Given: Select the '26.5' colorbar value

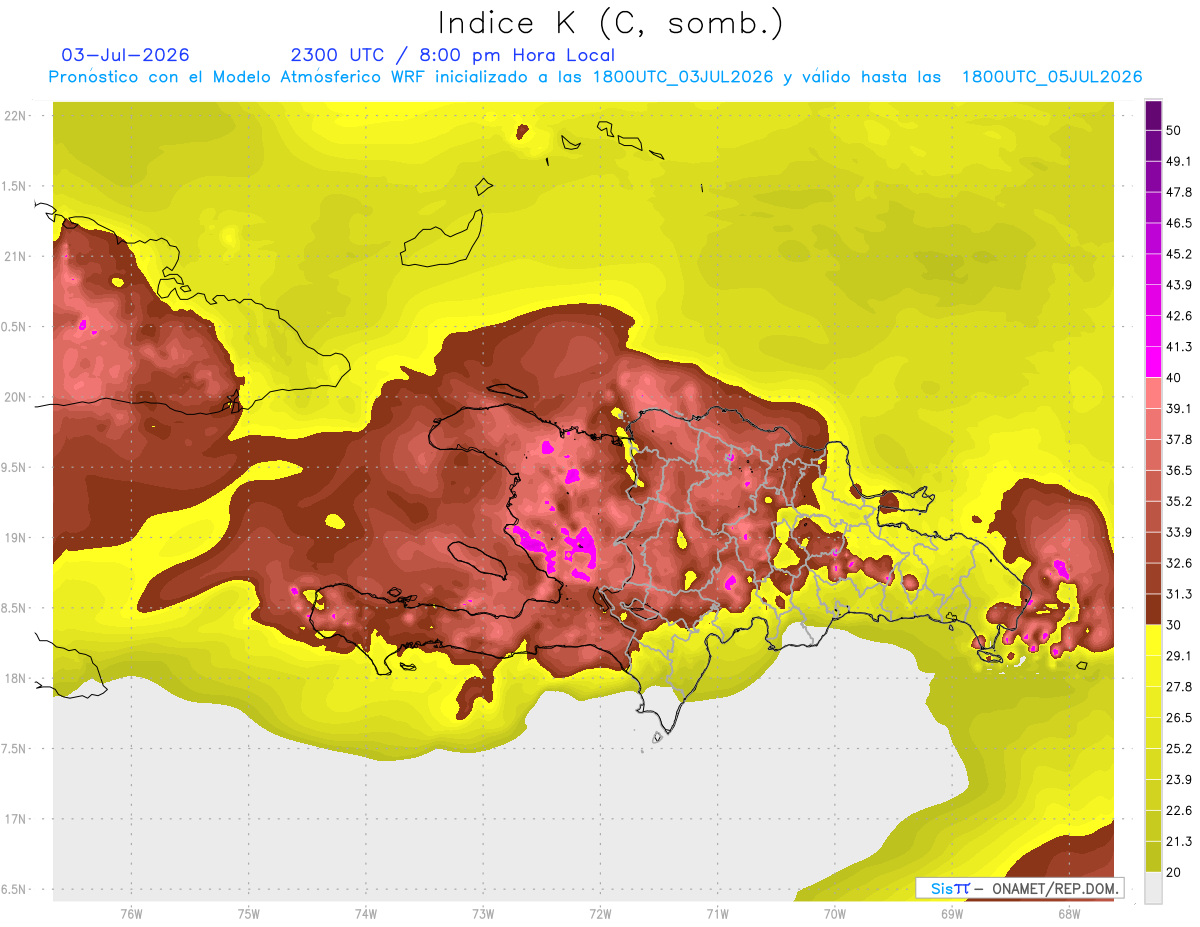Looking at the screenshot, I should [x=1181, y=718].
